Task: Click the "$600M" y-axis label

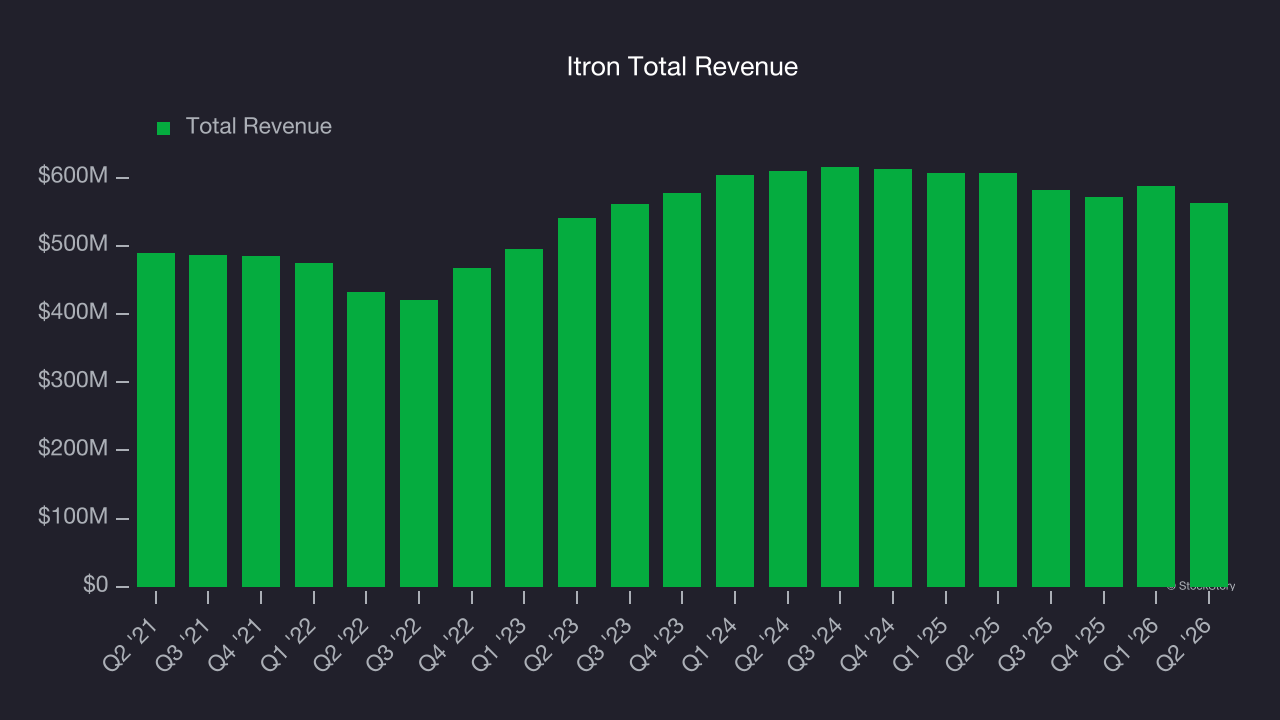Action: pyautogui.click(x=72, y=176)
